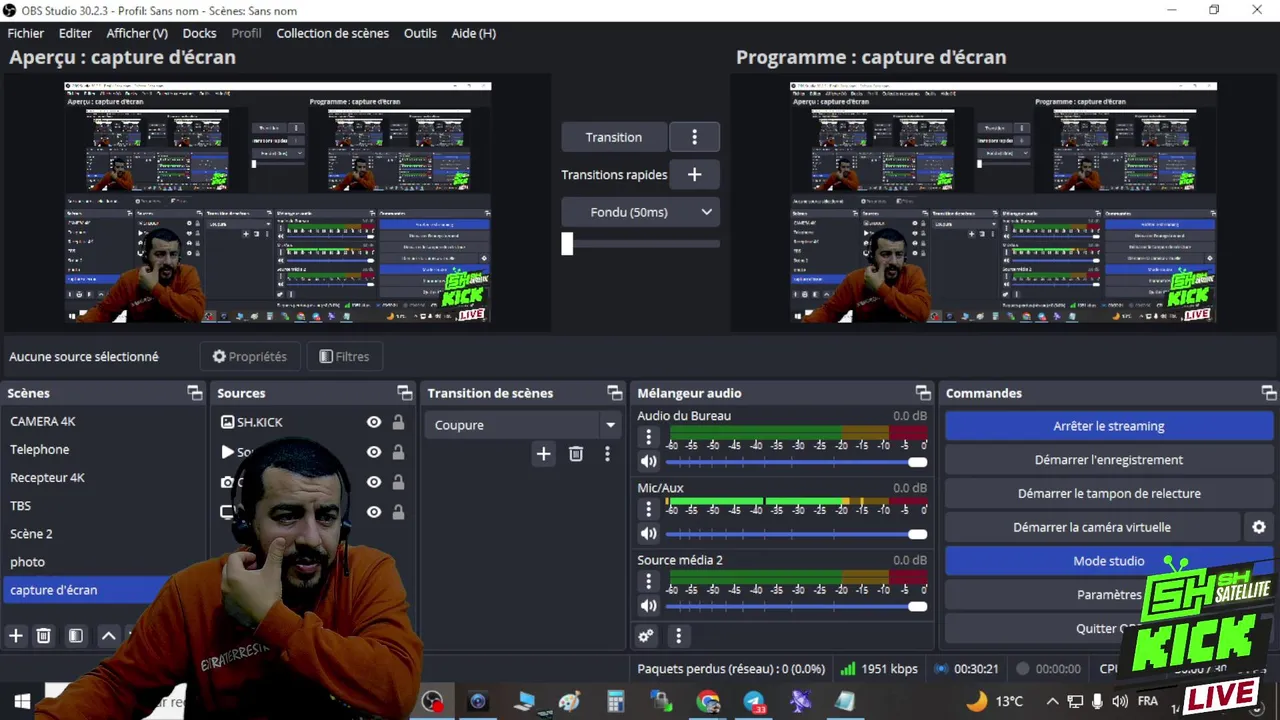The image size is (1280, 720).
Task: Move selected scene up with arrow icon
Action: tap(108, 636)
